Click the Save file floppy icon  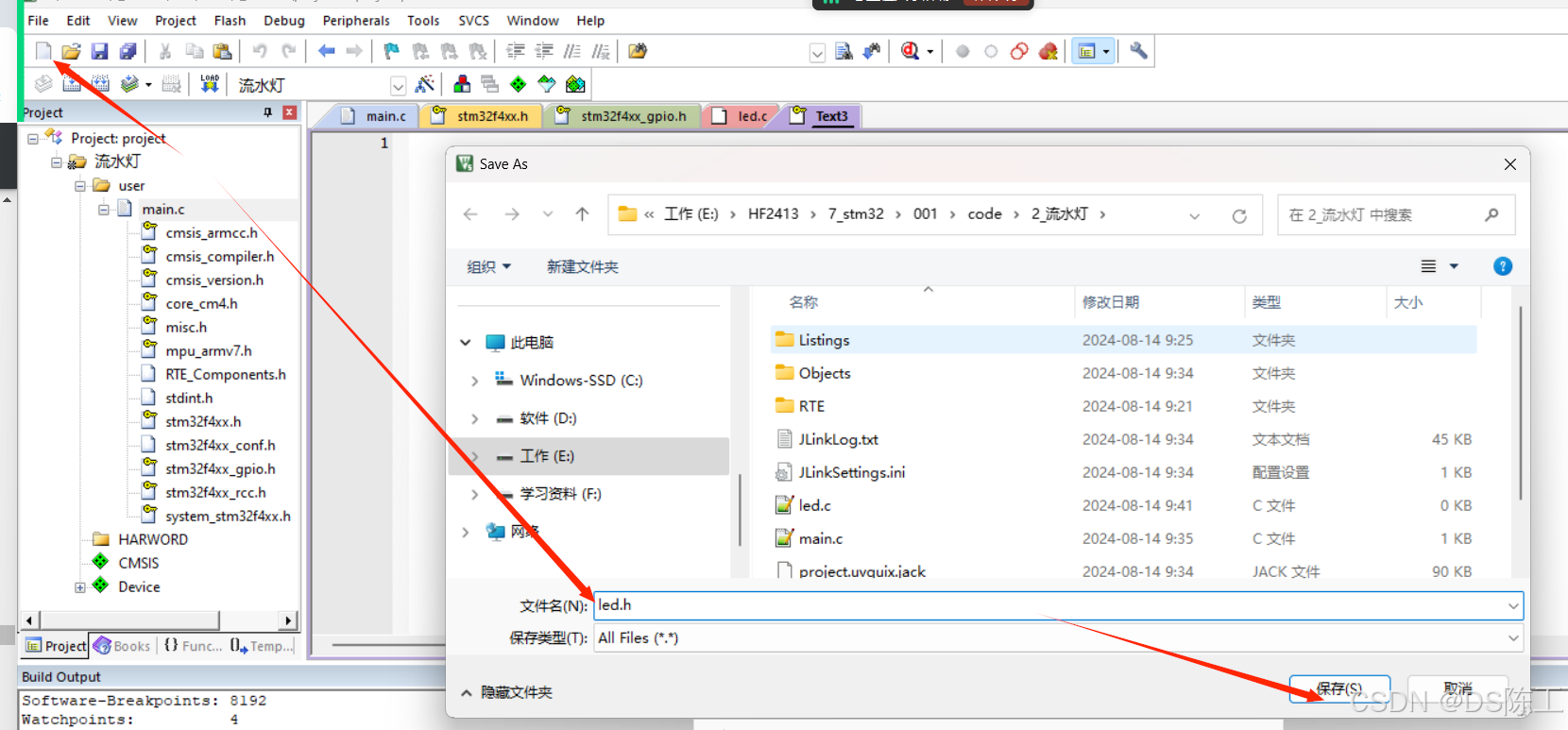tap(99, 51)
